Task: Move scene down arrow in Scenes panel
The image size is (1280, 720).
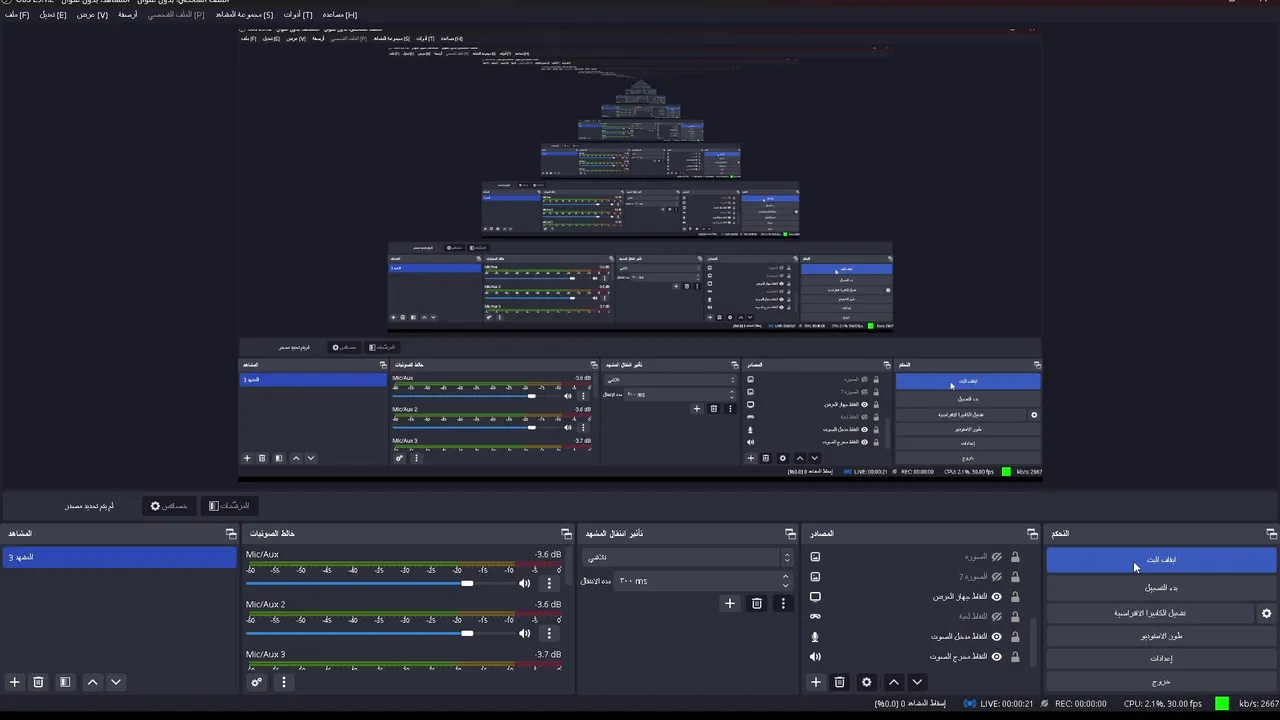Action: [116, 682]
